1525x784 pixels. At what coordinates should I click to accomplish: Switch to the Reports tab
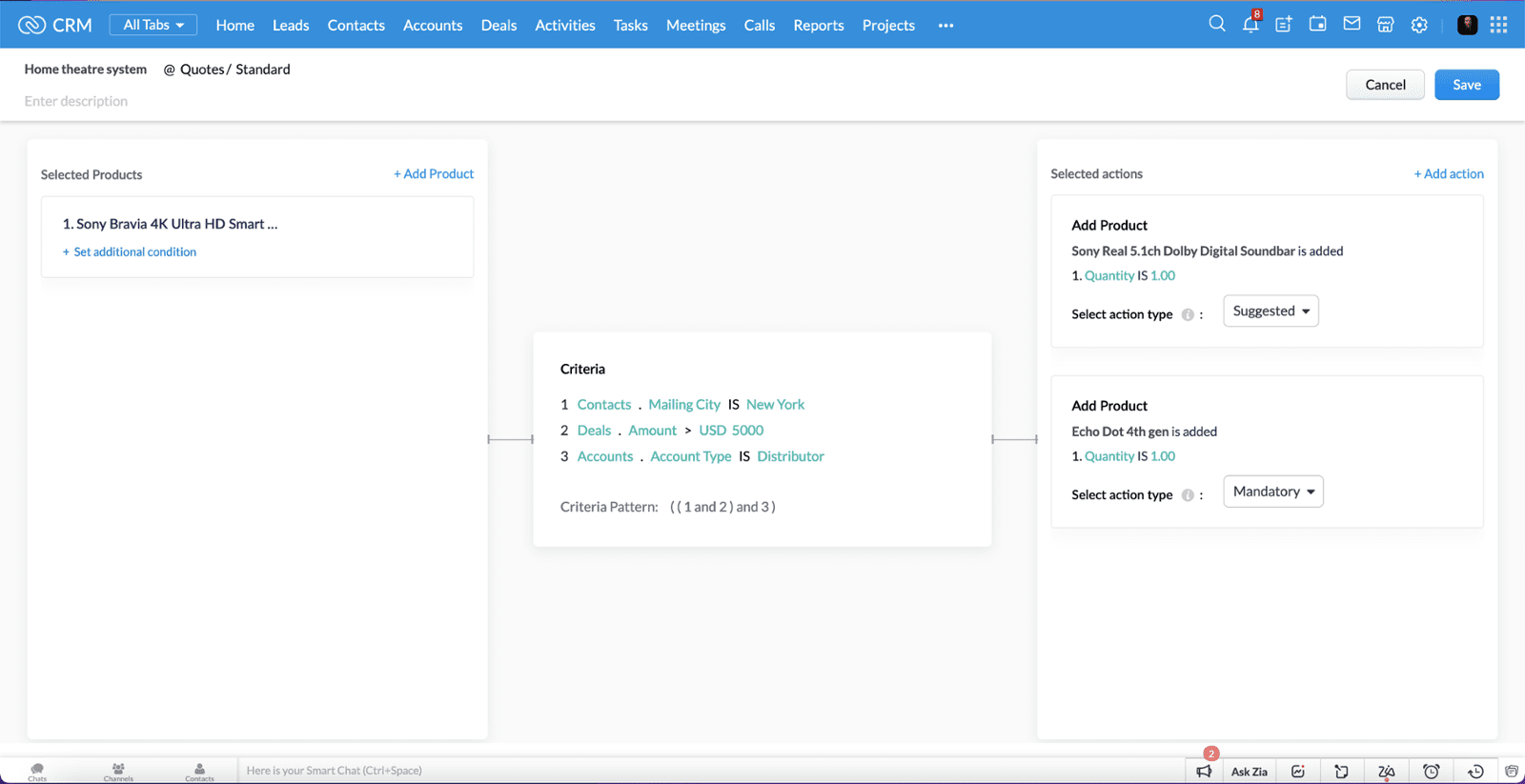point(818,26)
